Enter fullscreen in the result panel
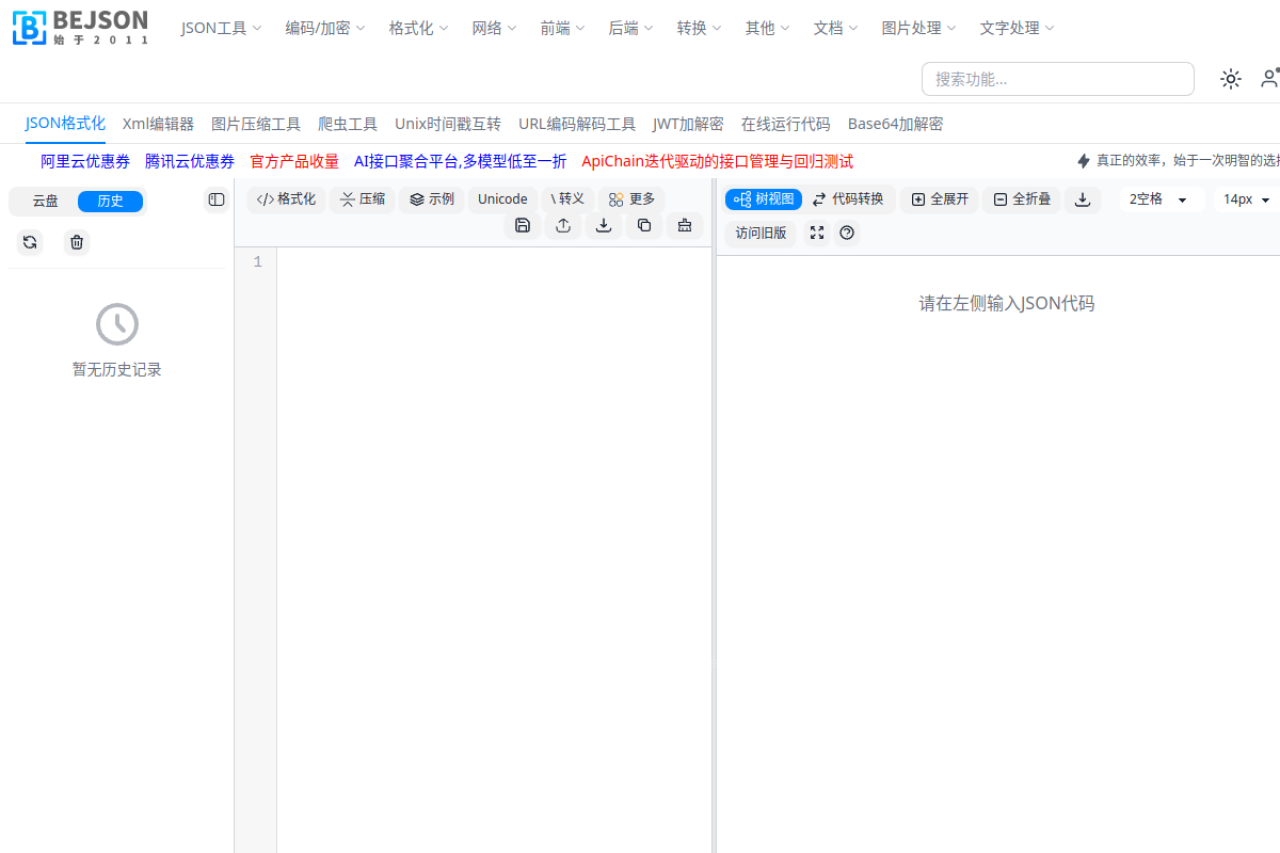 [x=817, y=233]
